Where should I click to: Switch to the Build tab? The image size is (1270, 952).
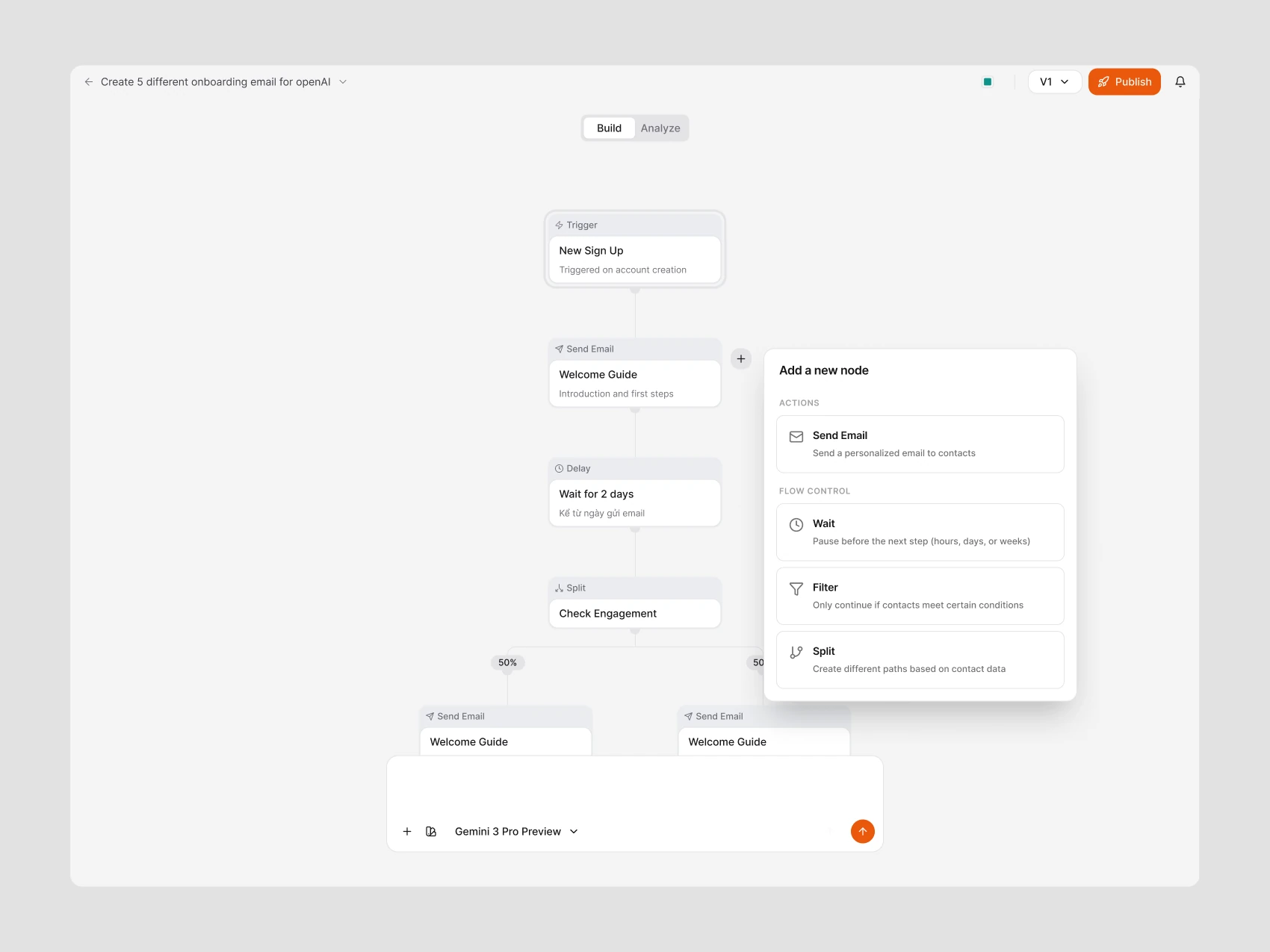pyautogui.click(x=609, y=128)
